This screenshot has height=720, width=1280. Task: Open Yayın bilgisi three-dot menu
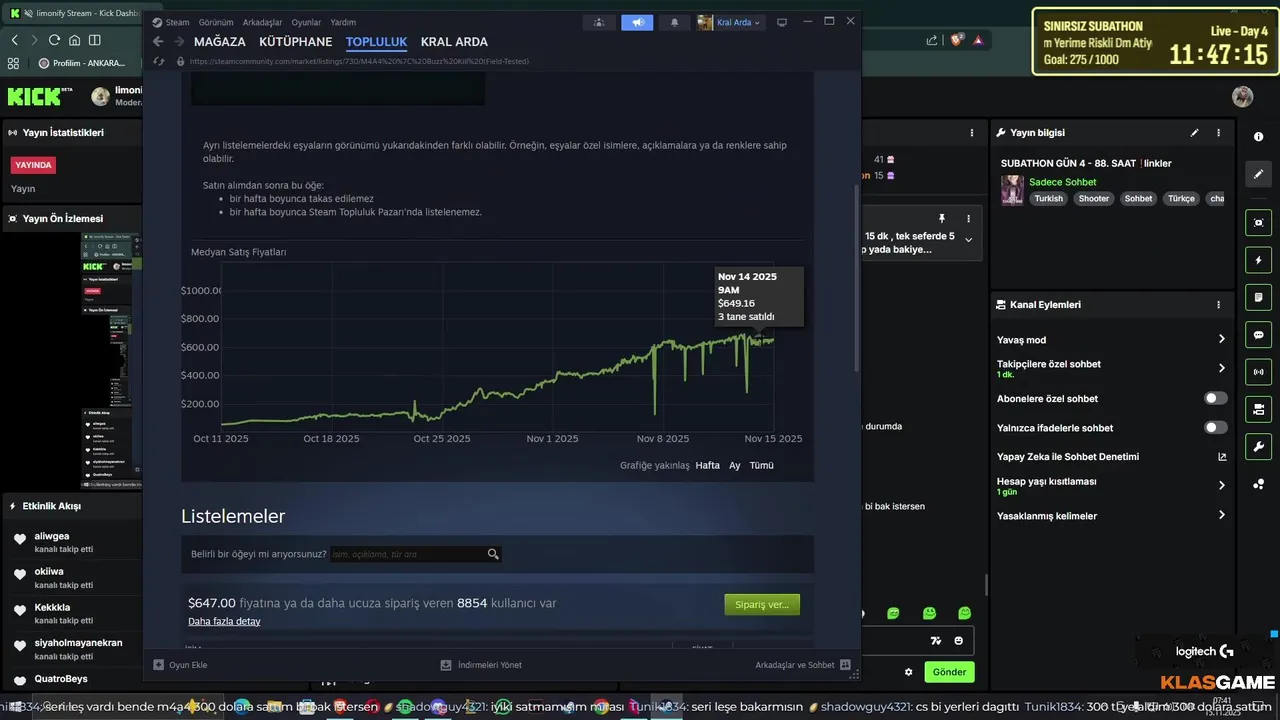point(1218,133)
